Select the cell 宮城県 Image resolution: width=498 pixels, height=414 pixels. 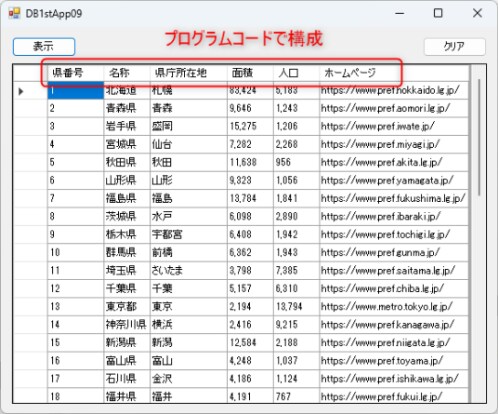127,144
